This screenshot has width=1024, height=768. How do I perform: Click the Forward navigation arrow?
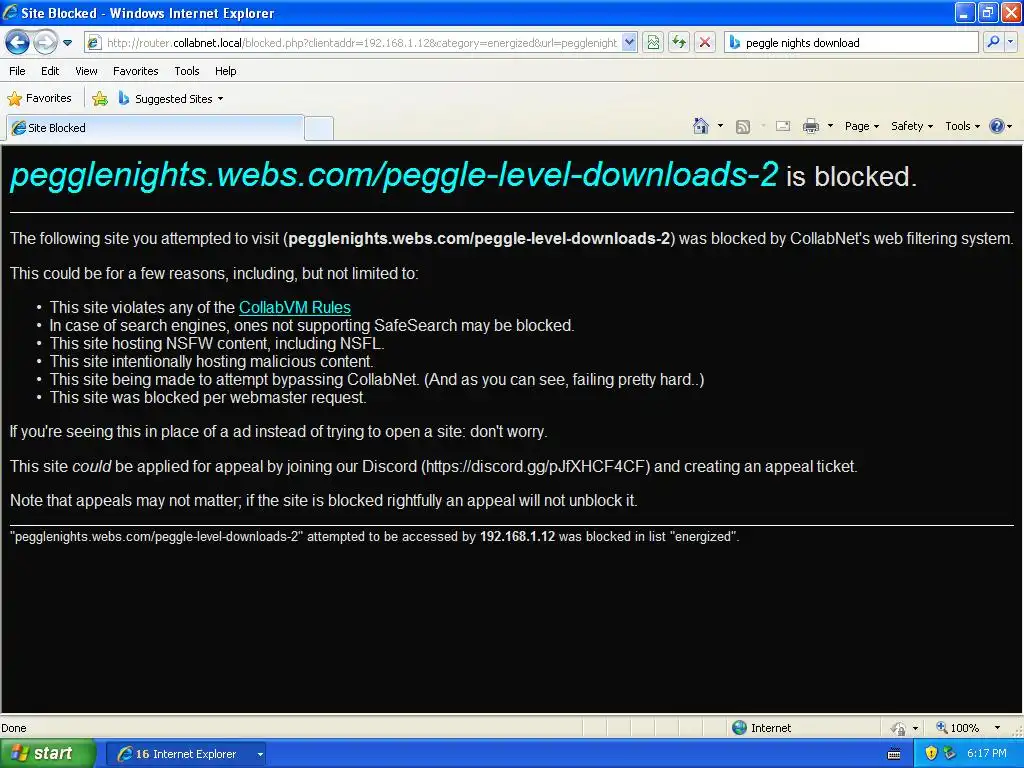coord(45,43)
